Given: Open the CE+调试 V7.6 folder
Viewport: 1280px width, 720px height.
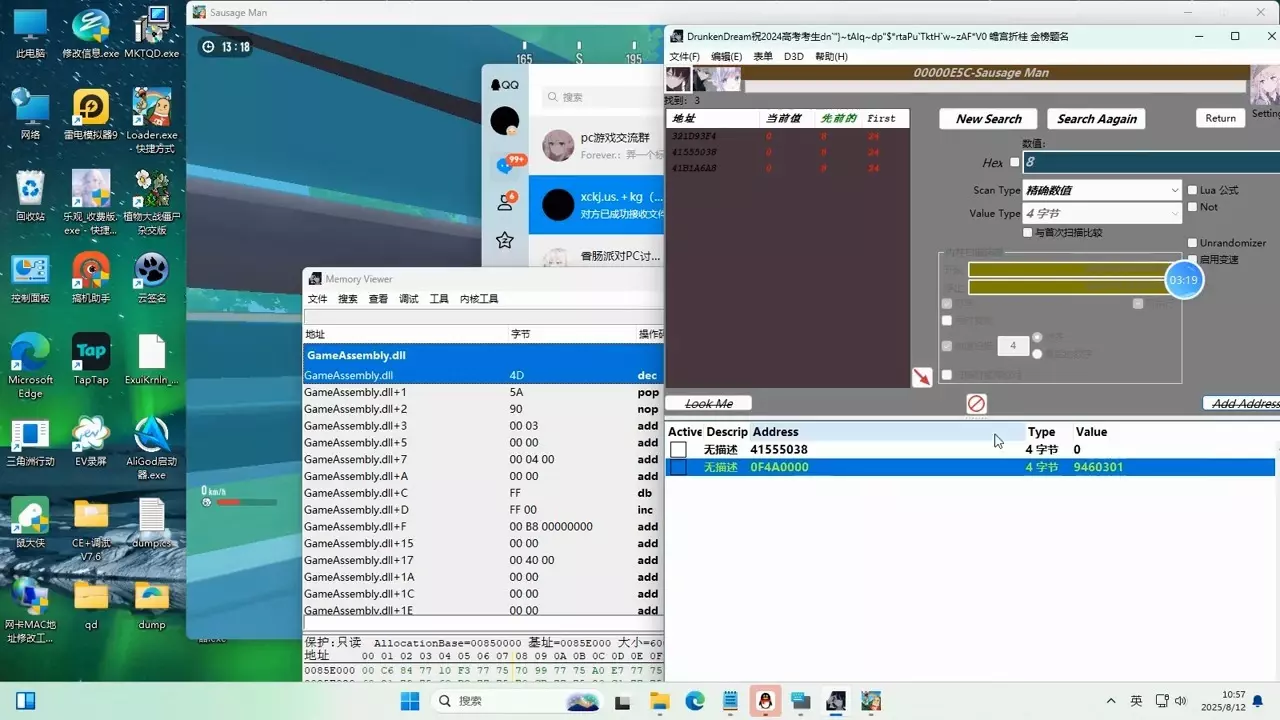Looking at the screenshot, I should tap(91, 529).
